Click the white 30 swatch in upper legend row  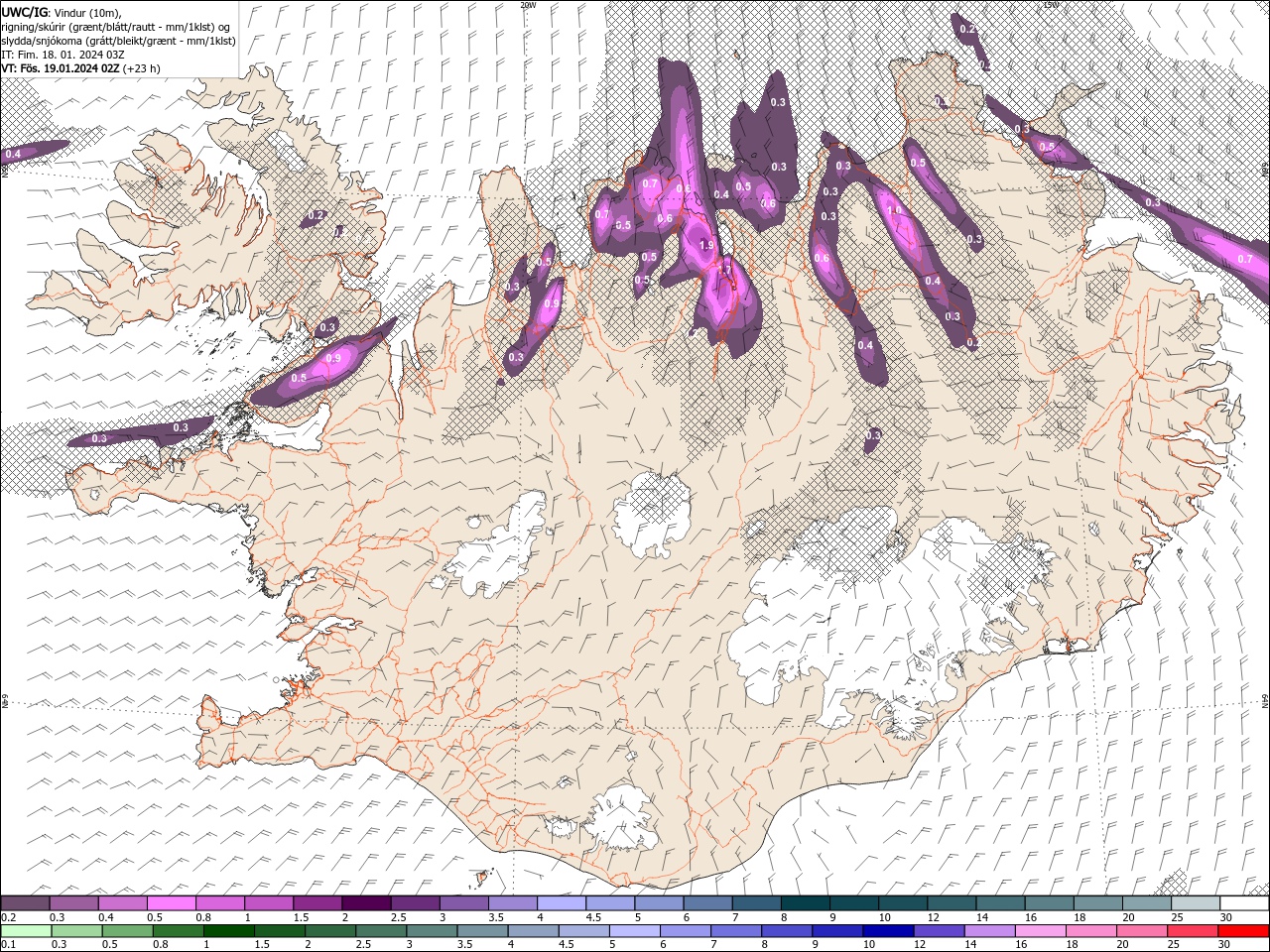tap(1244, 903)
